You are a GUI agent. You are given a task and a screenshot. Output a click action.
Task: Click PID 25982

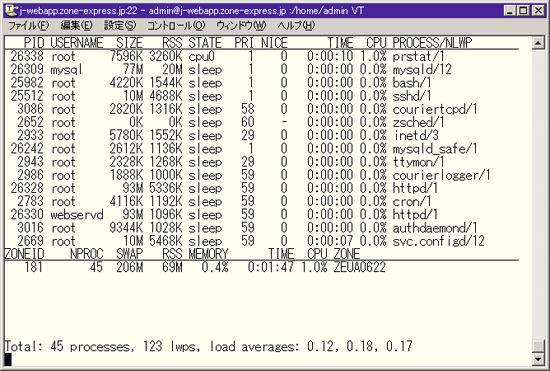[x=27, y=83]
